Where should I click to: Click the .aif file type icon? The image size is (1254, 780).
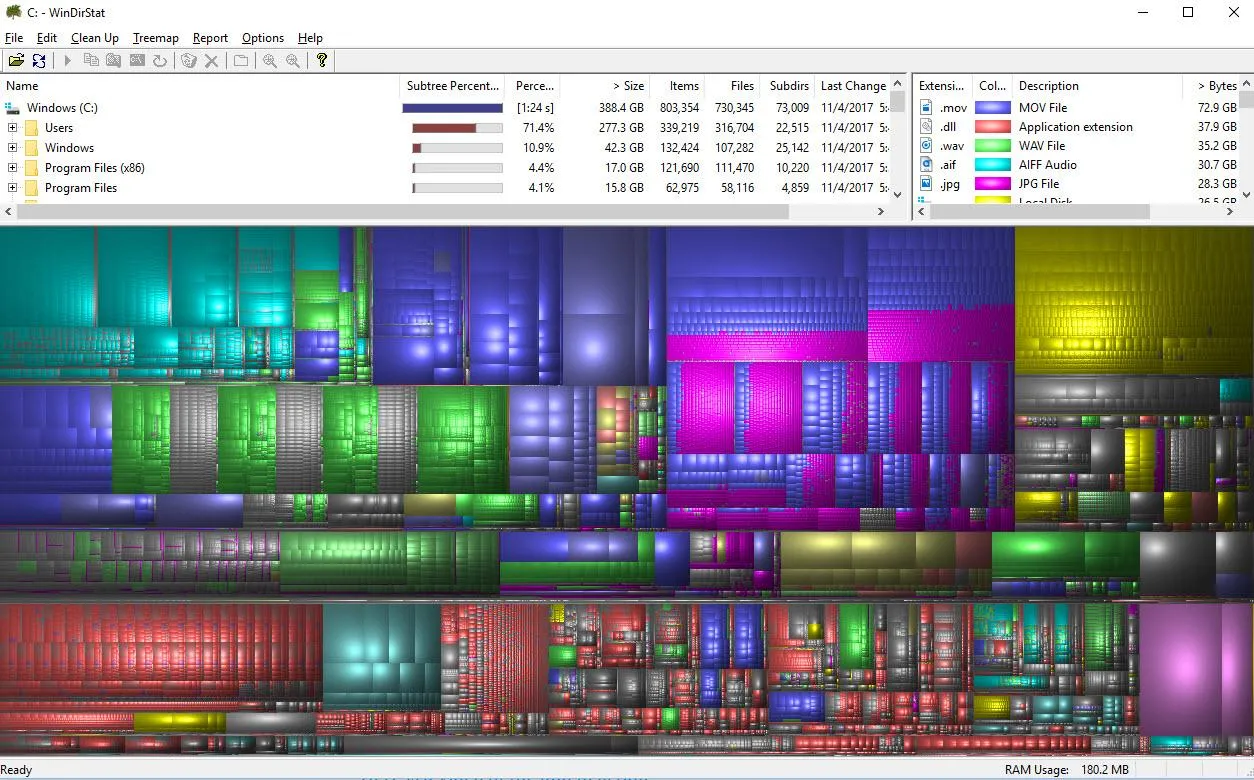click(927, 165)
